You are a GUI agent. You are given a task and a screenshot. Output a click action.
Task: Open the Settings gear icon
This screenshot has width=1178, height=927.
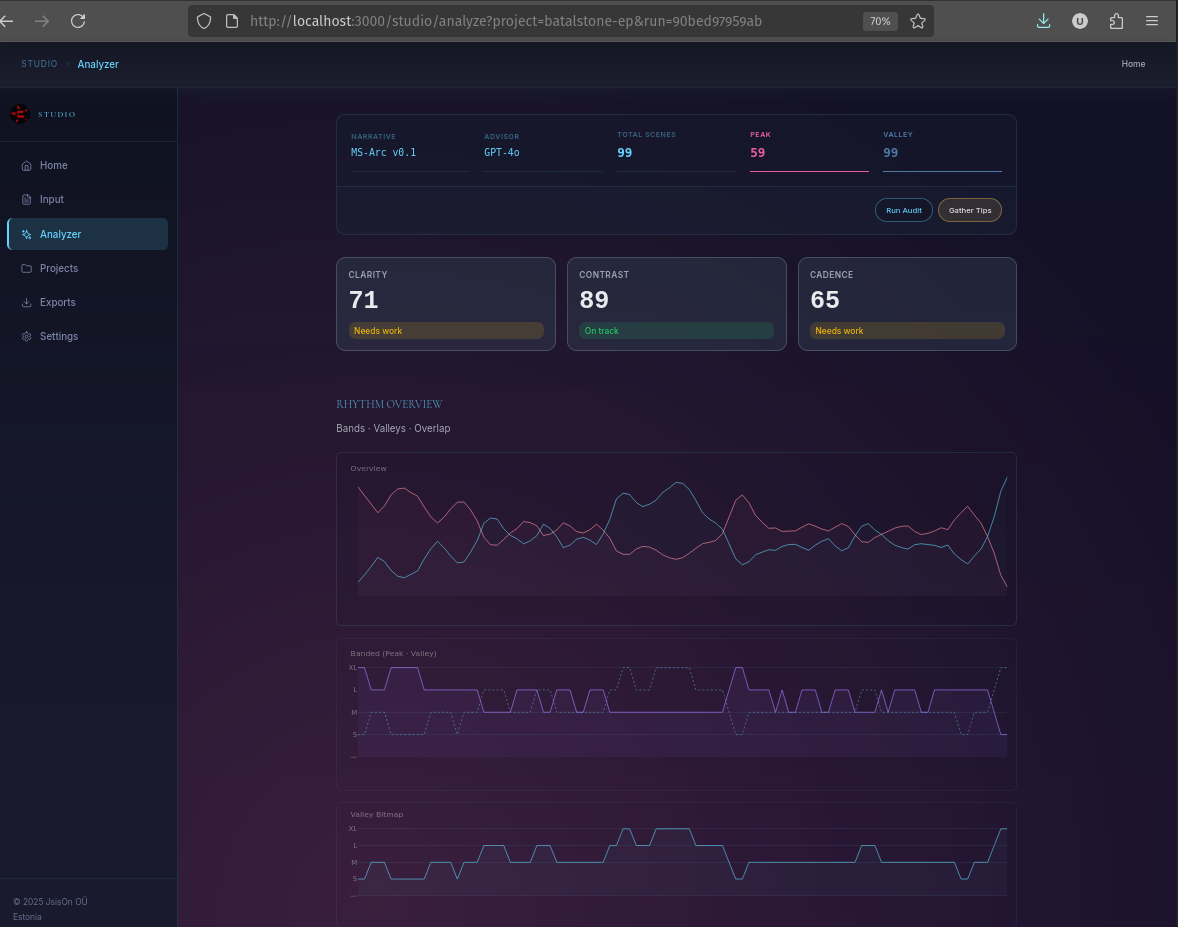point(26,336)
